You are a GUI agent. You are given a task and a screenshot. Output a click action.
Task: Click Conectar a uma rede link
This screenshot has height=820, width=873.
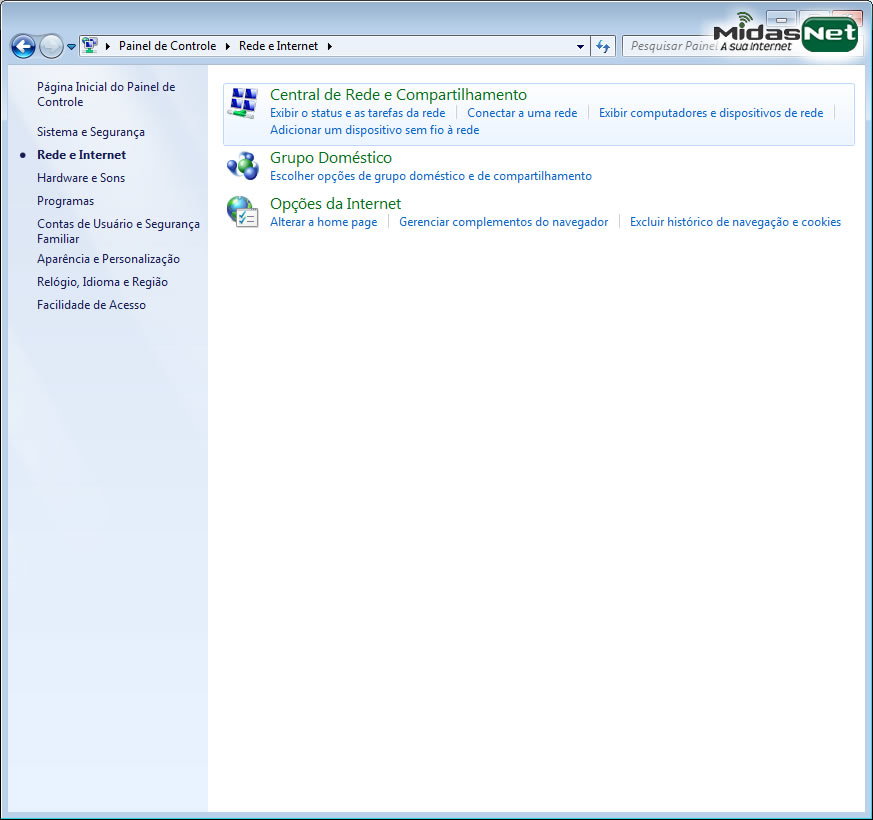point(522,113)
